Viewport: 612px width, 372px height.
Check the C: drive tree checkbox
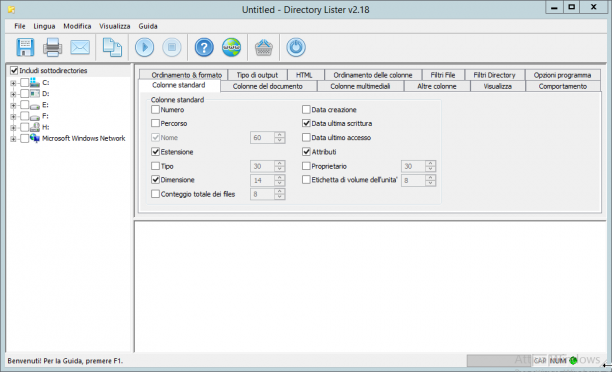point(25,82)
